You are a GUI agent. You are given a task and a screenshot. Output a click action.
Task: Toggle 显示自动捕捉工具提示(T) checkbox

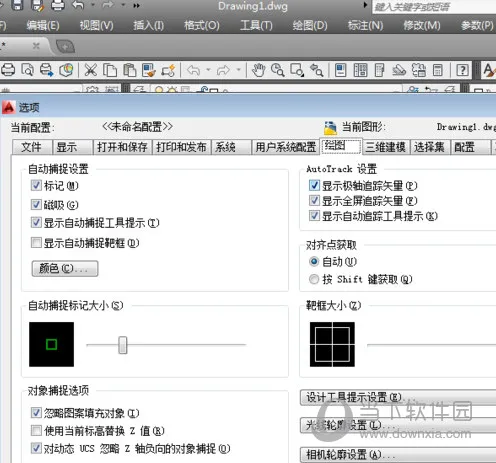(x=36, y=222)
